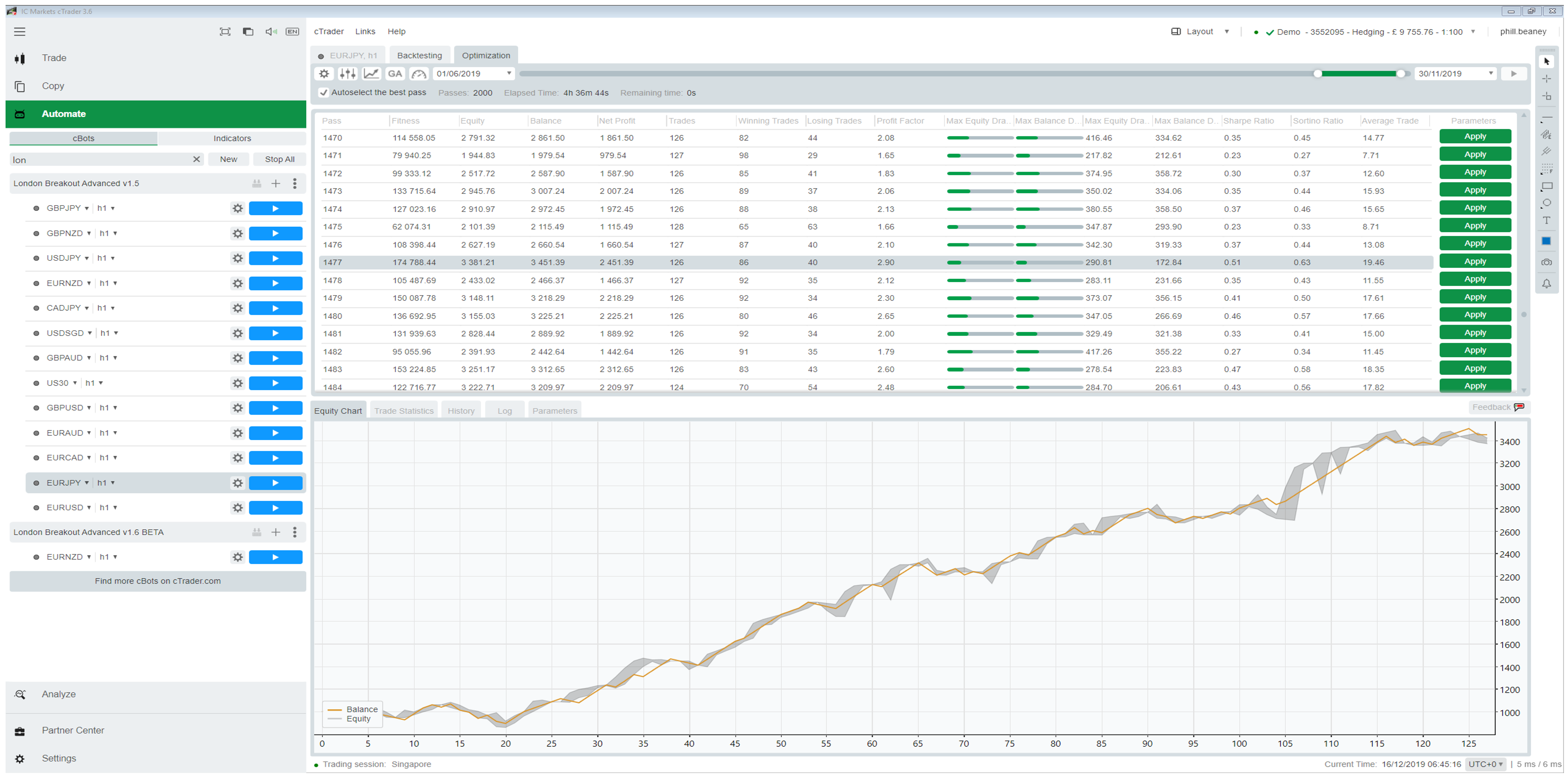Click the detach window icon
The image size is (1568, 777).
[x=248, y=32]
